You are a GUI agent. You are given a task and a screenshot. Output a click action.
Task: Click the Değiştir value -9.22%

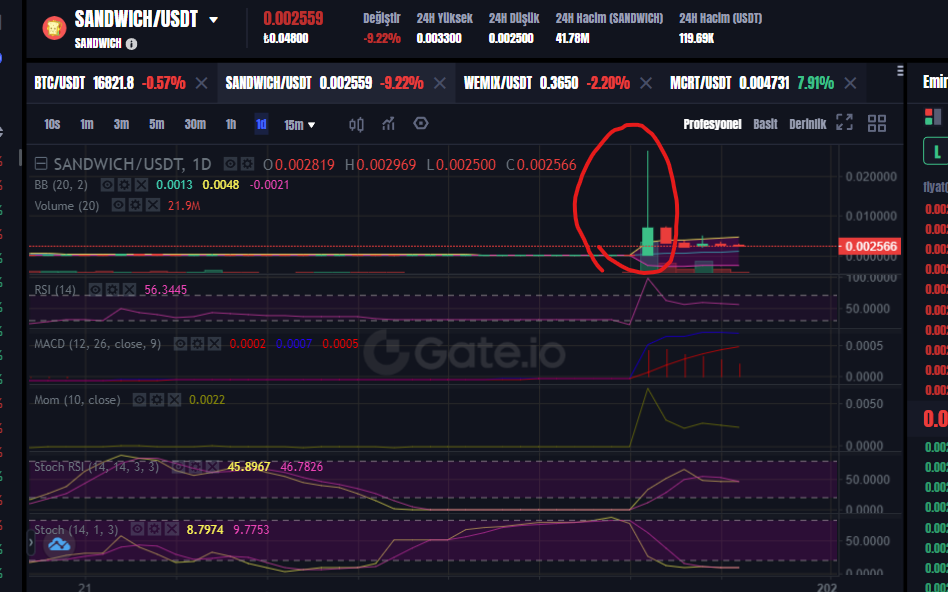[x=382, y=39]
